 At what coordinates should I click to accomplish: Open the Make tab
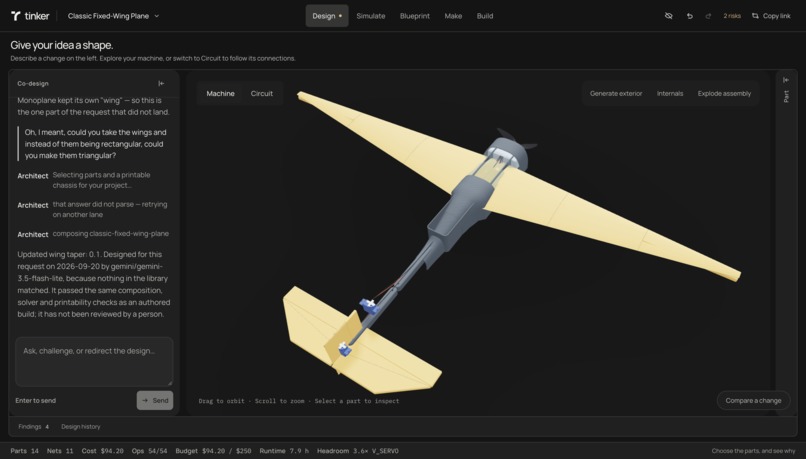[x=453, y=16]
